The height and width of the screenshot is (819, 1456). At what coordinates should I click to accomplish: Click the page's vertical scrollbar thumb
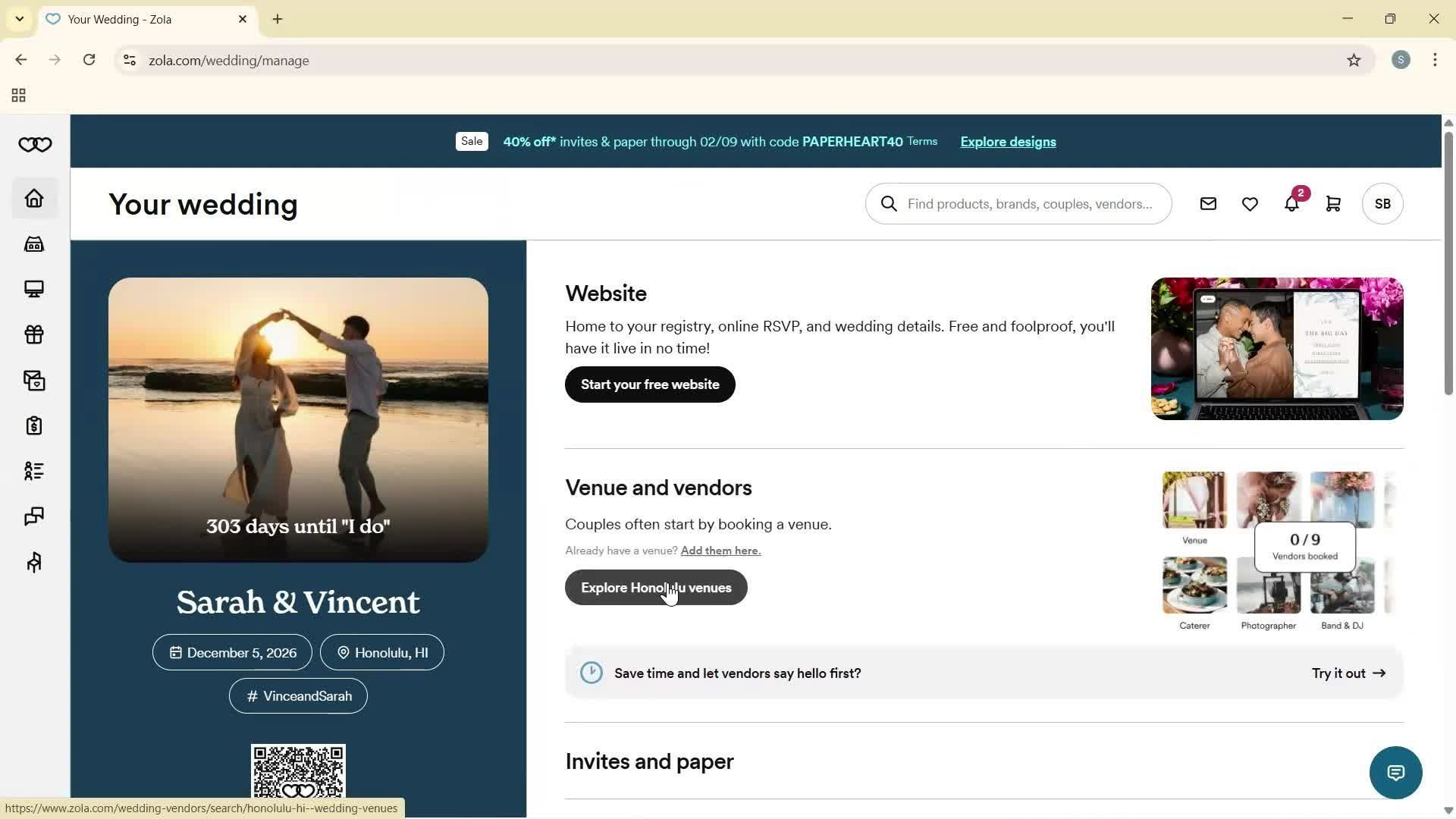(x=1448, y=262)
